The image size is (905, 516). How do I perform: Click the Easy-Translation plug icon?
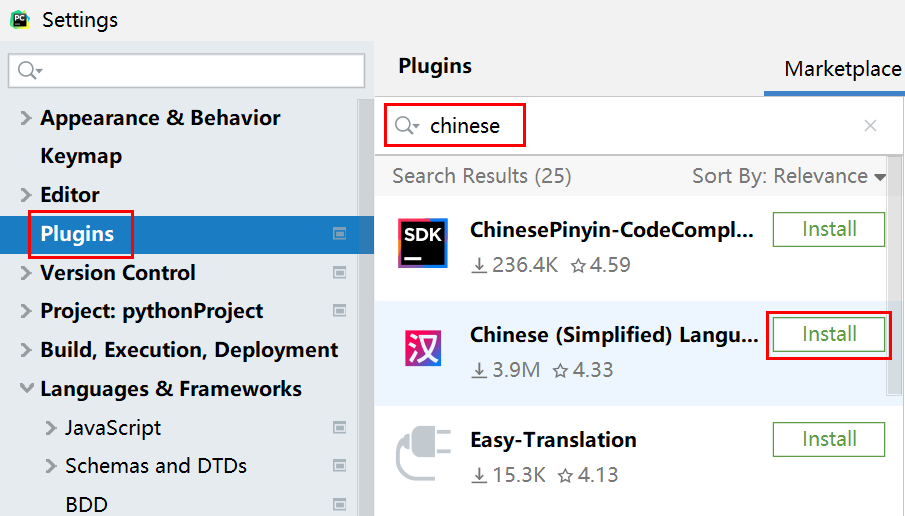[x=423, y=454]
